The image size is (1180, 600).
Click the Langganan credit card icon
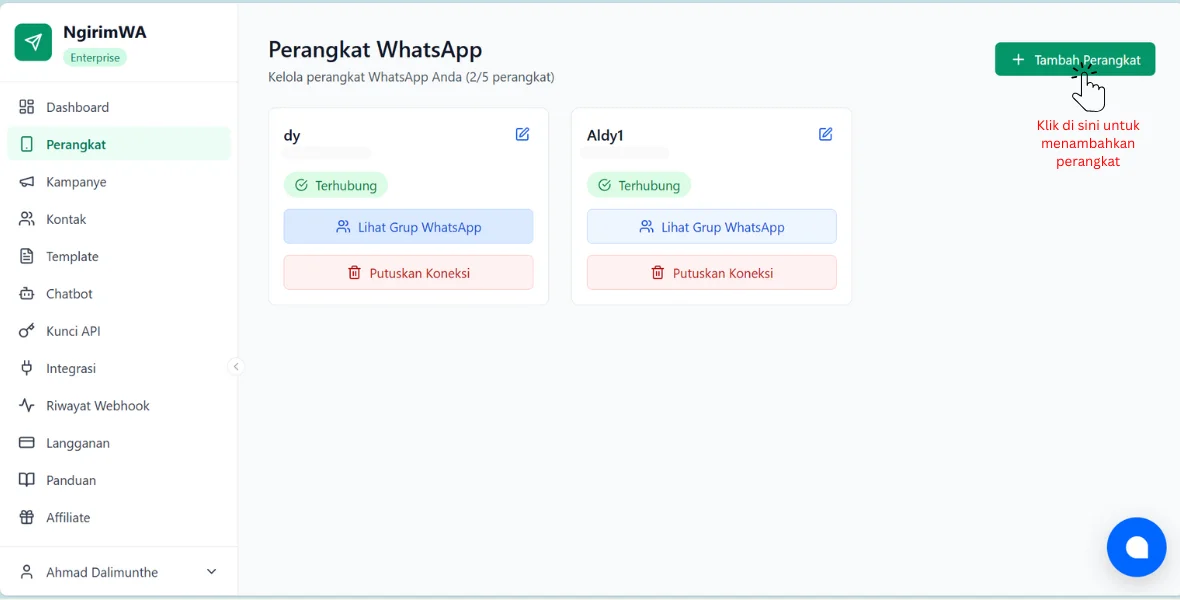26,443
